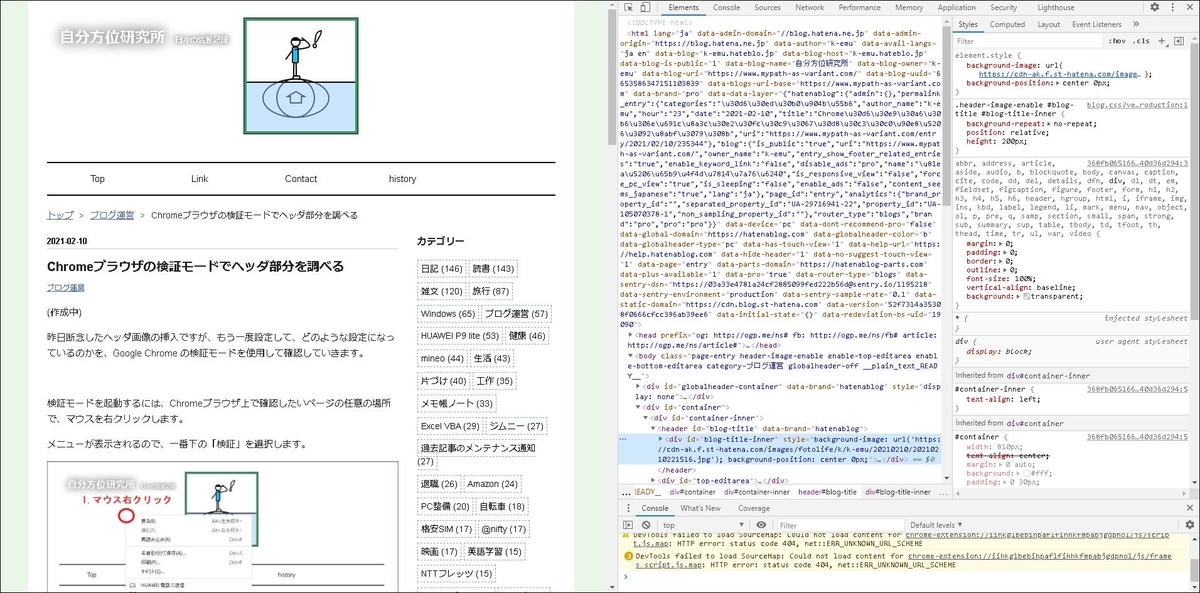The image size is (1200, 593).
Task: Click the article title heading link
Action: pos(195,266)
